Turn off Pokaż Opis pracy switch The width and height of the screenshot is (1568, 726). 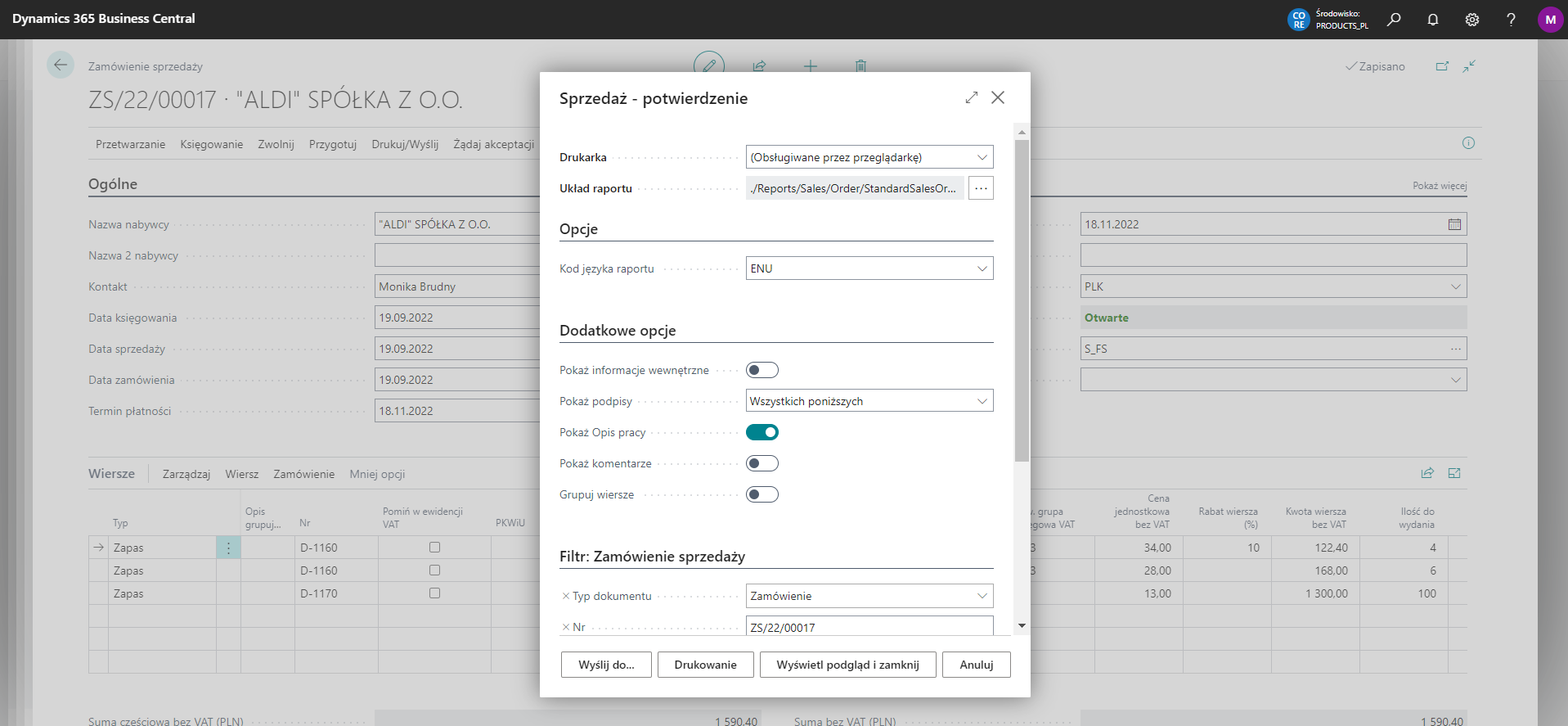(x=762, y=432)
